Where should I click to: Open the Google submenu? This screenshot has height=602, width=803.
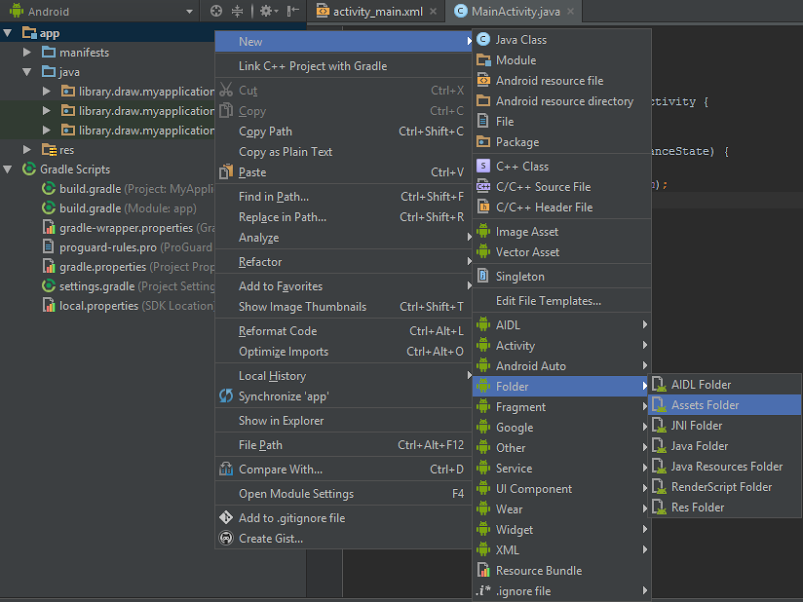point(562,427)
